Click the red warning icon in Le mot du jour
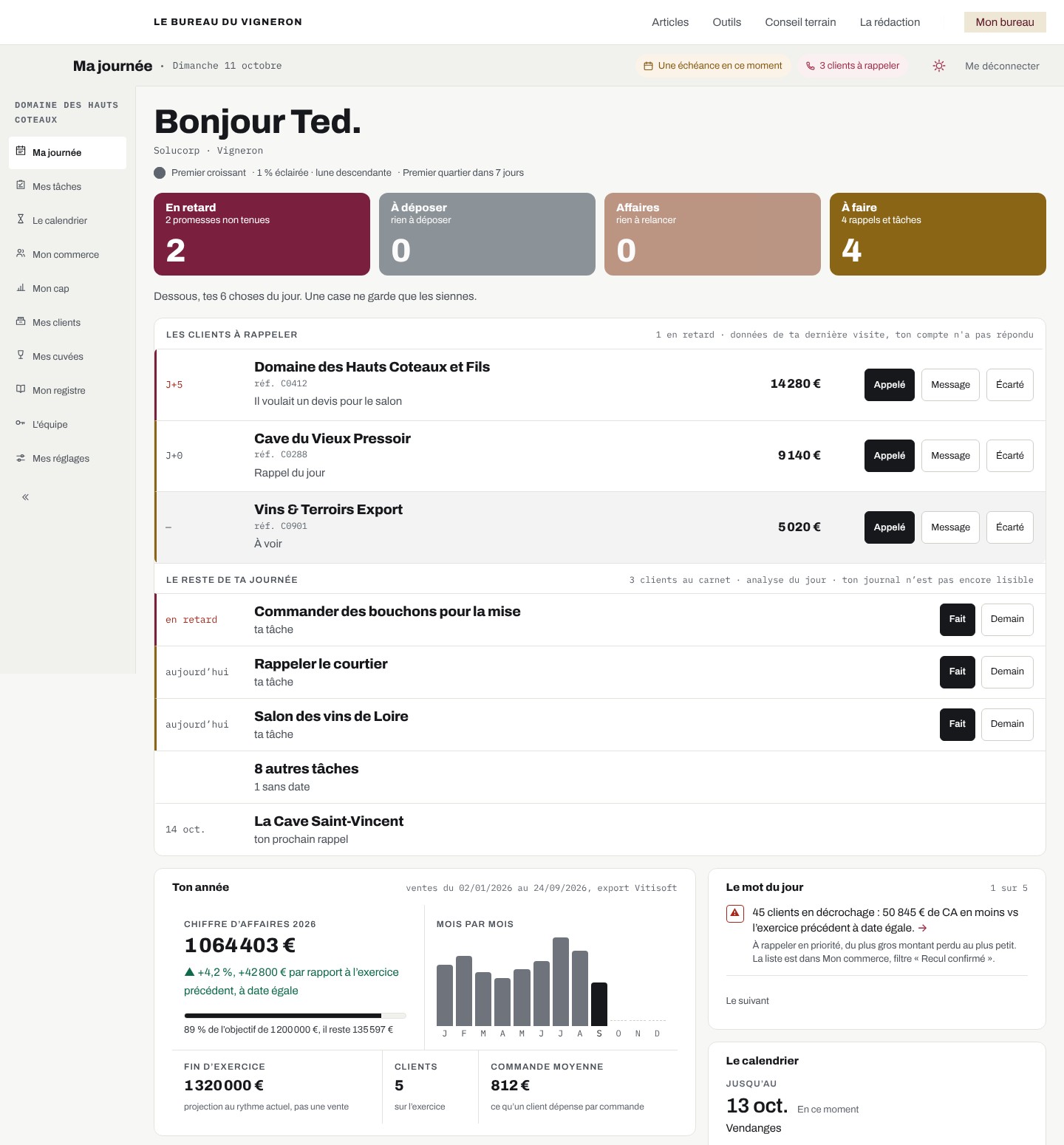The image size is (1064, 1145). pyautogui.click(x=734, y=913)
